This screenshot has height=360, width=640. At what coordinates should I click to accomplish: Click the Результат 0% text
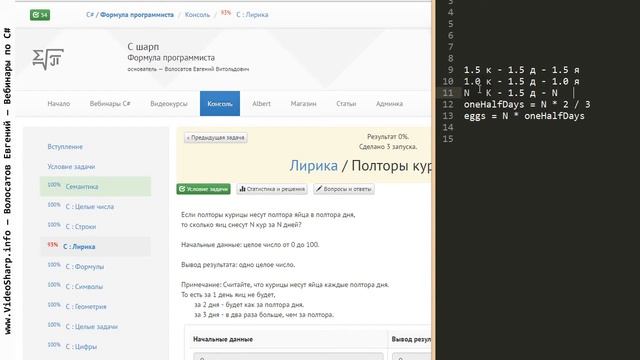(388, 137)
